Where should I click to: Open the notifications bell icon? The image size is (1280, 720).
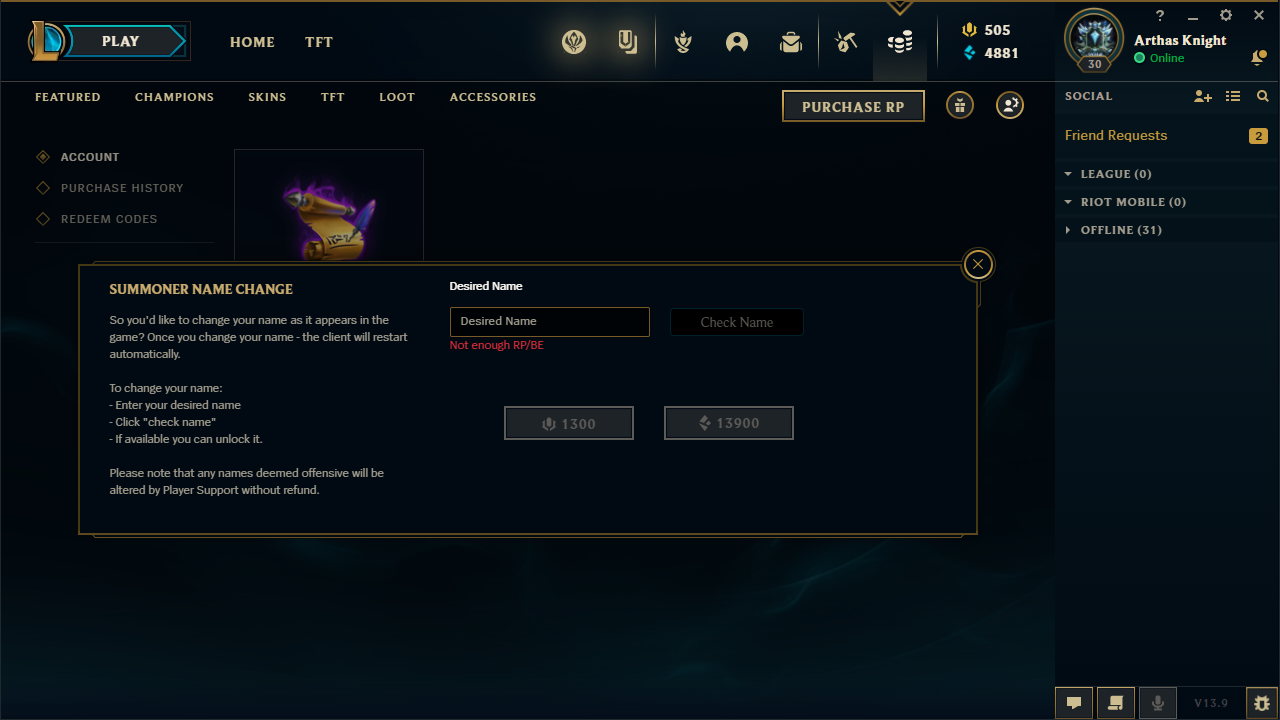point(1258,58)
